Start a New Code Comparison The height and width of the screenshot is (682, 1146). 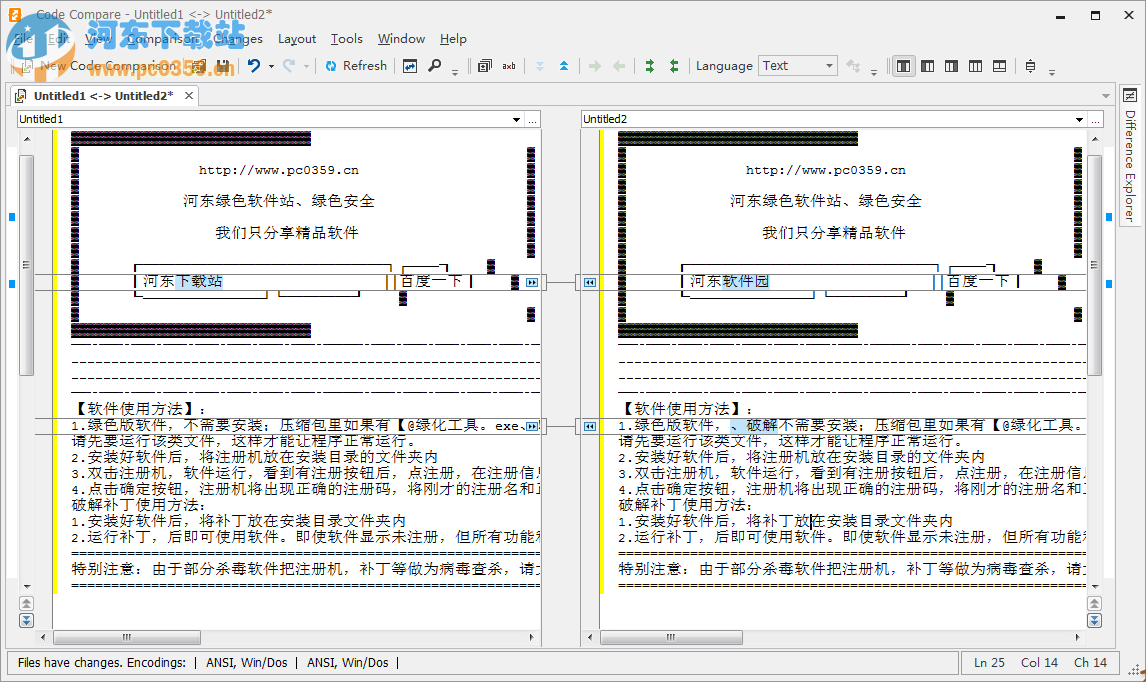(100, 65)
